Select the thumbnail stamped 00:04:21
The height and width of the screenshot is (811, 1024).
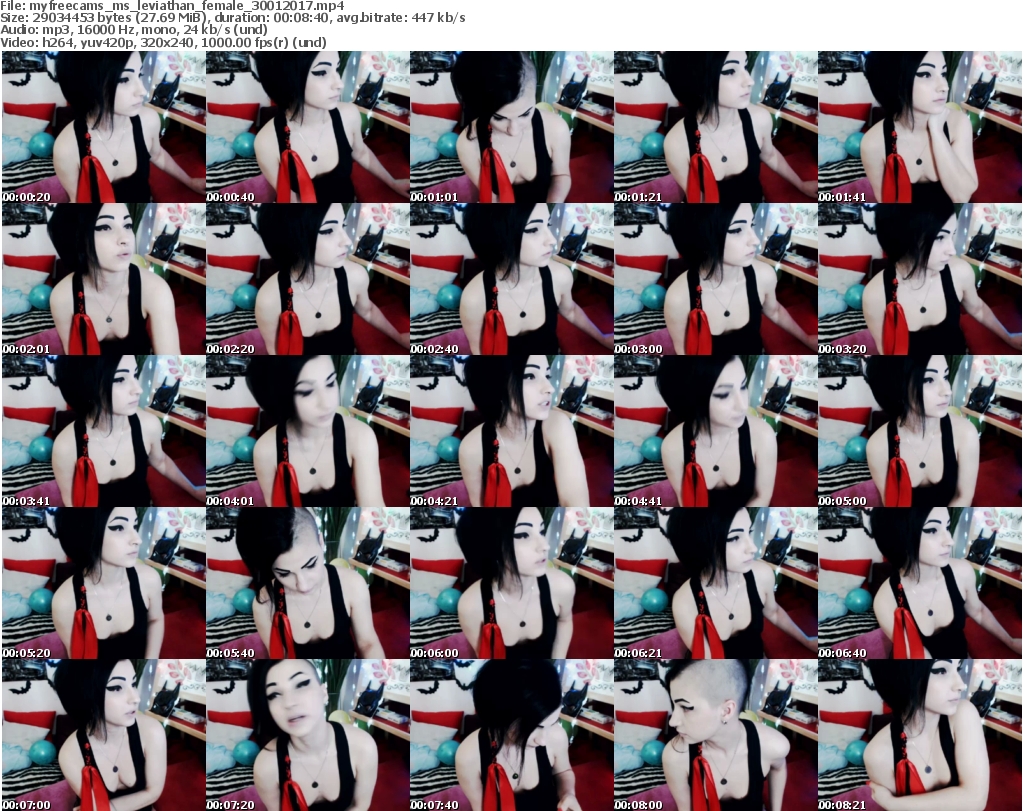(x=512, y=432)
